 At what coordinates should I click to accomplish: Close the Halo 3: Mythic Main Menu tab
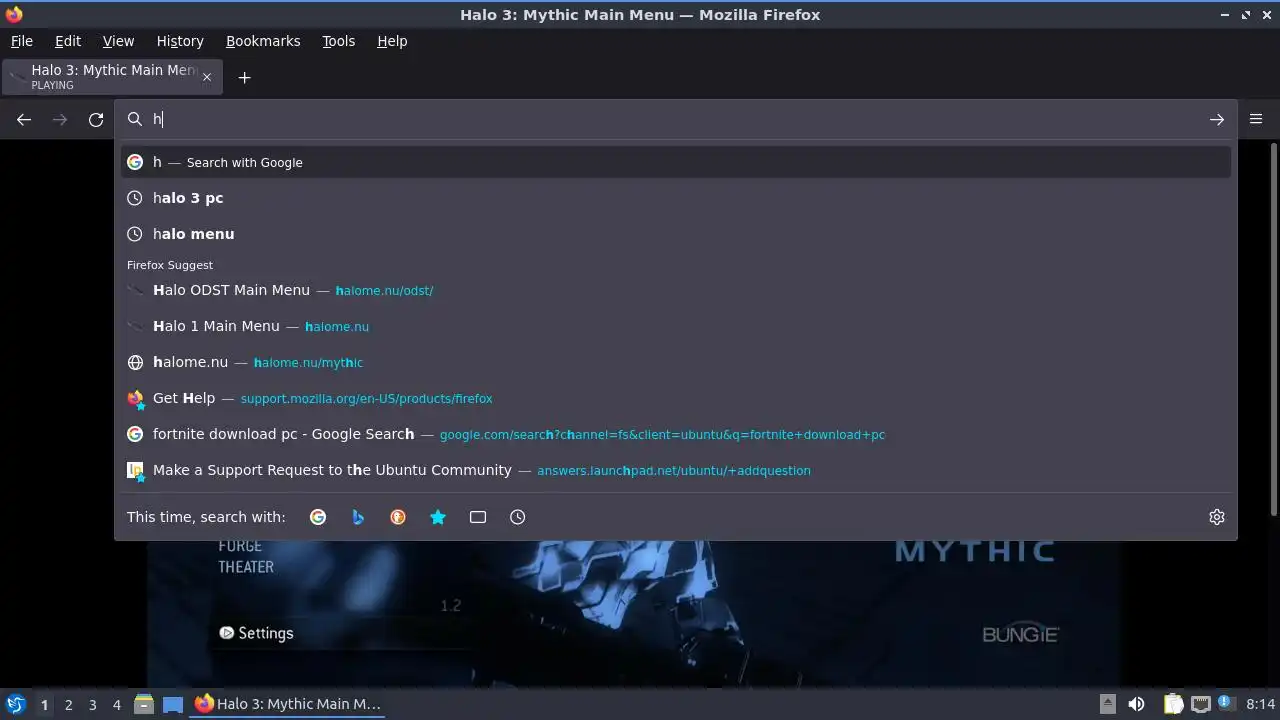click(x=207, y=77)
